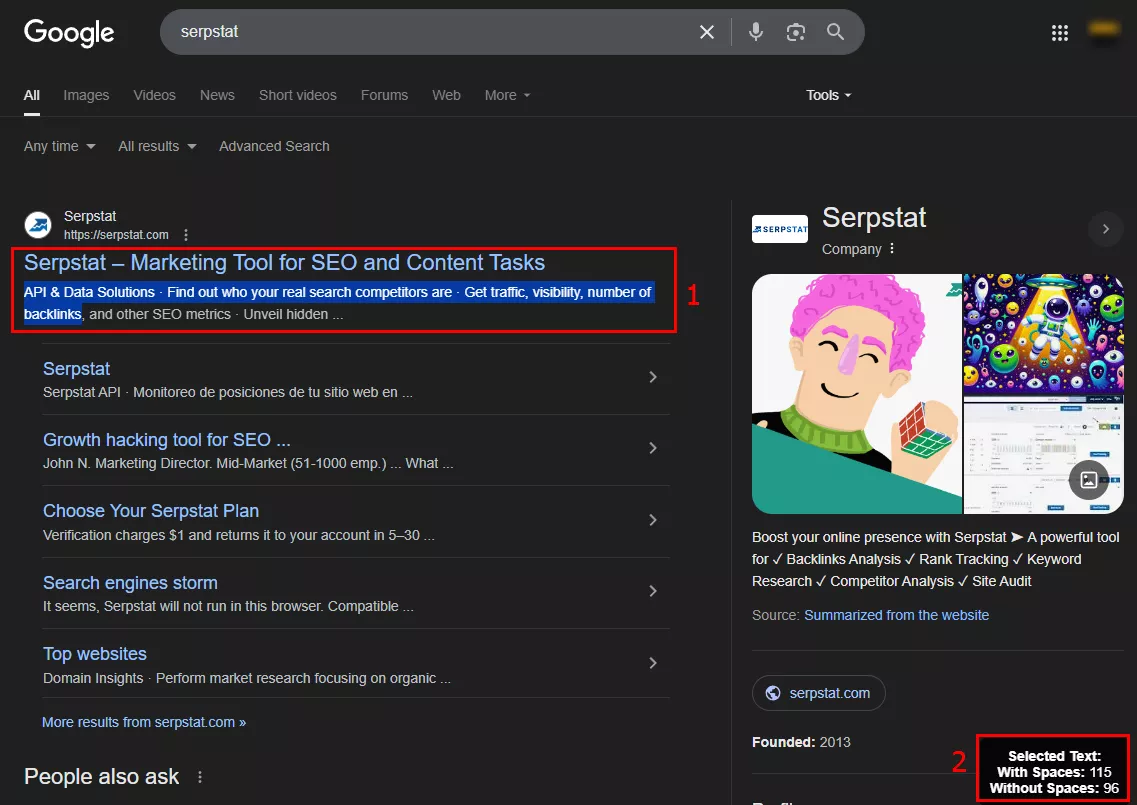Submit search with the magnifying glass icon
This screenshot has width=1137, height=805.
[x=835, y=32]
